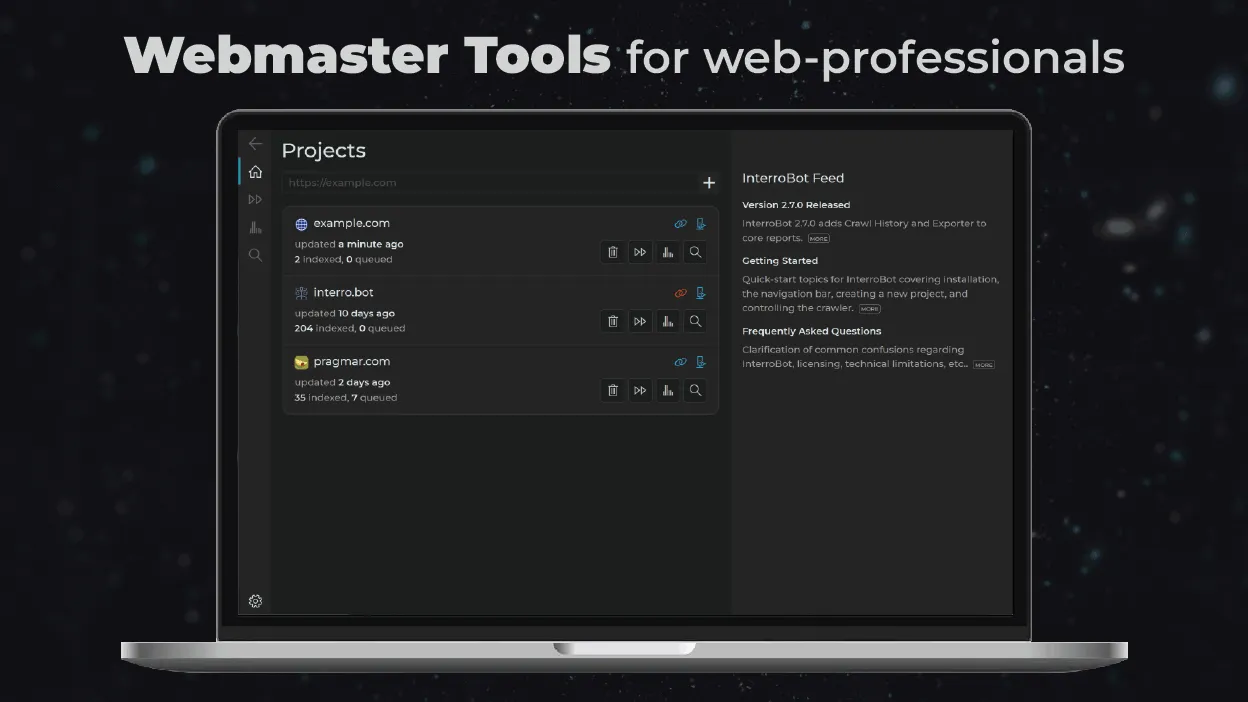This screenshot has height=702, width=1248.
Task: Click the 'Projects' heading
Action: (323, 150)
